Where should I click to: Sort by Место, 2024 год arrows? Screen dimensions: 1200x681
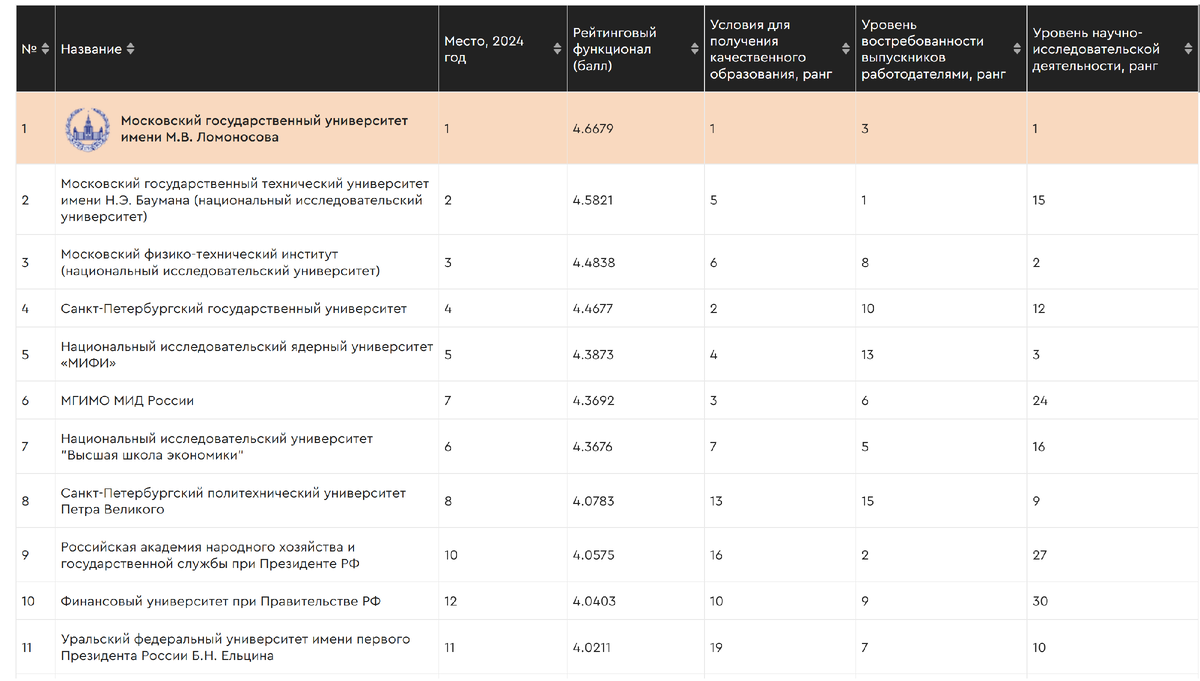558,49
